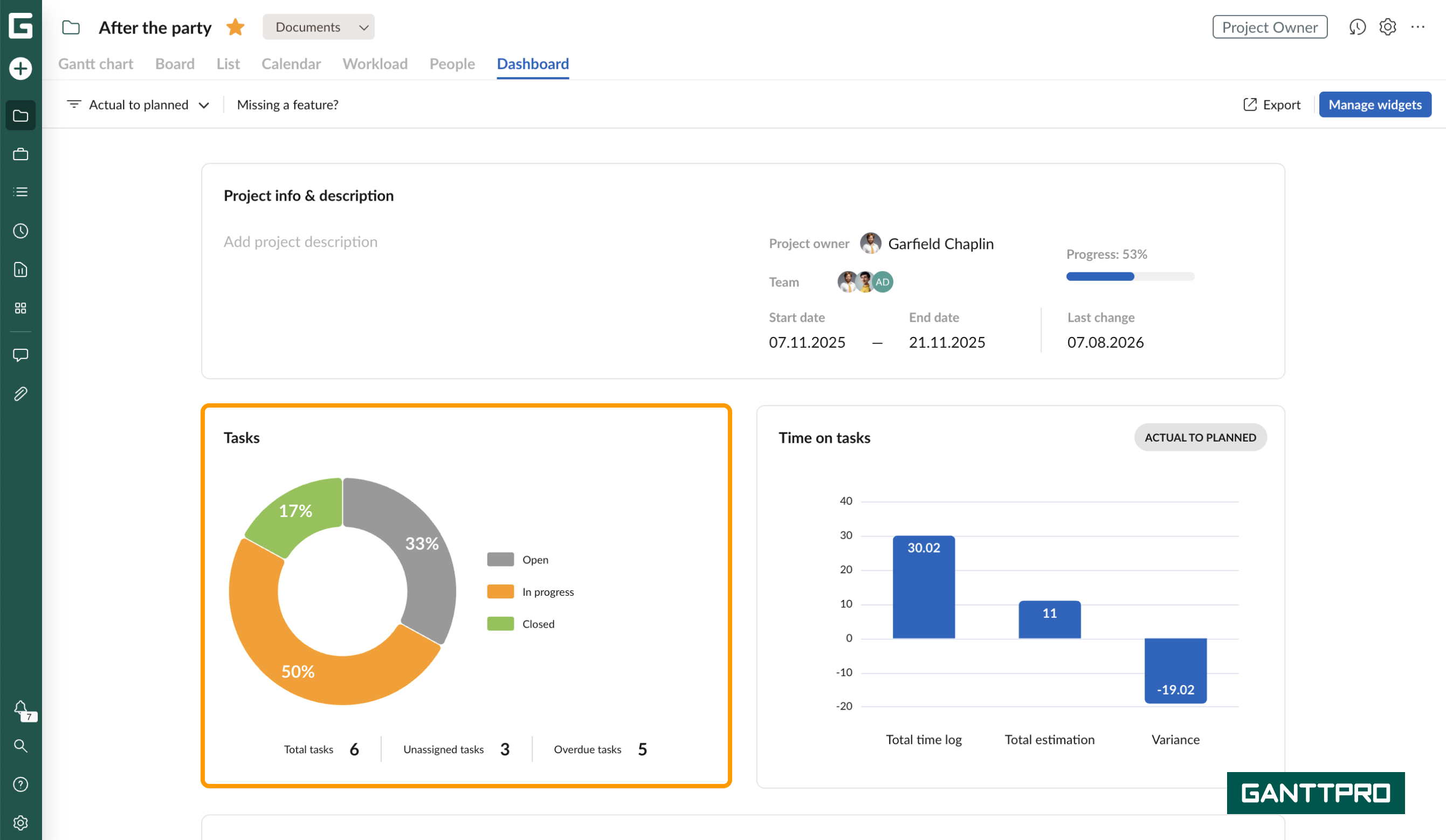
Task: Switch to the Workload tab
Action: (375, 64)
